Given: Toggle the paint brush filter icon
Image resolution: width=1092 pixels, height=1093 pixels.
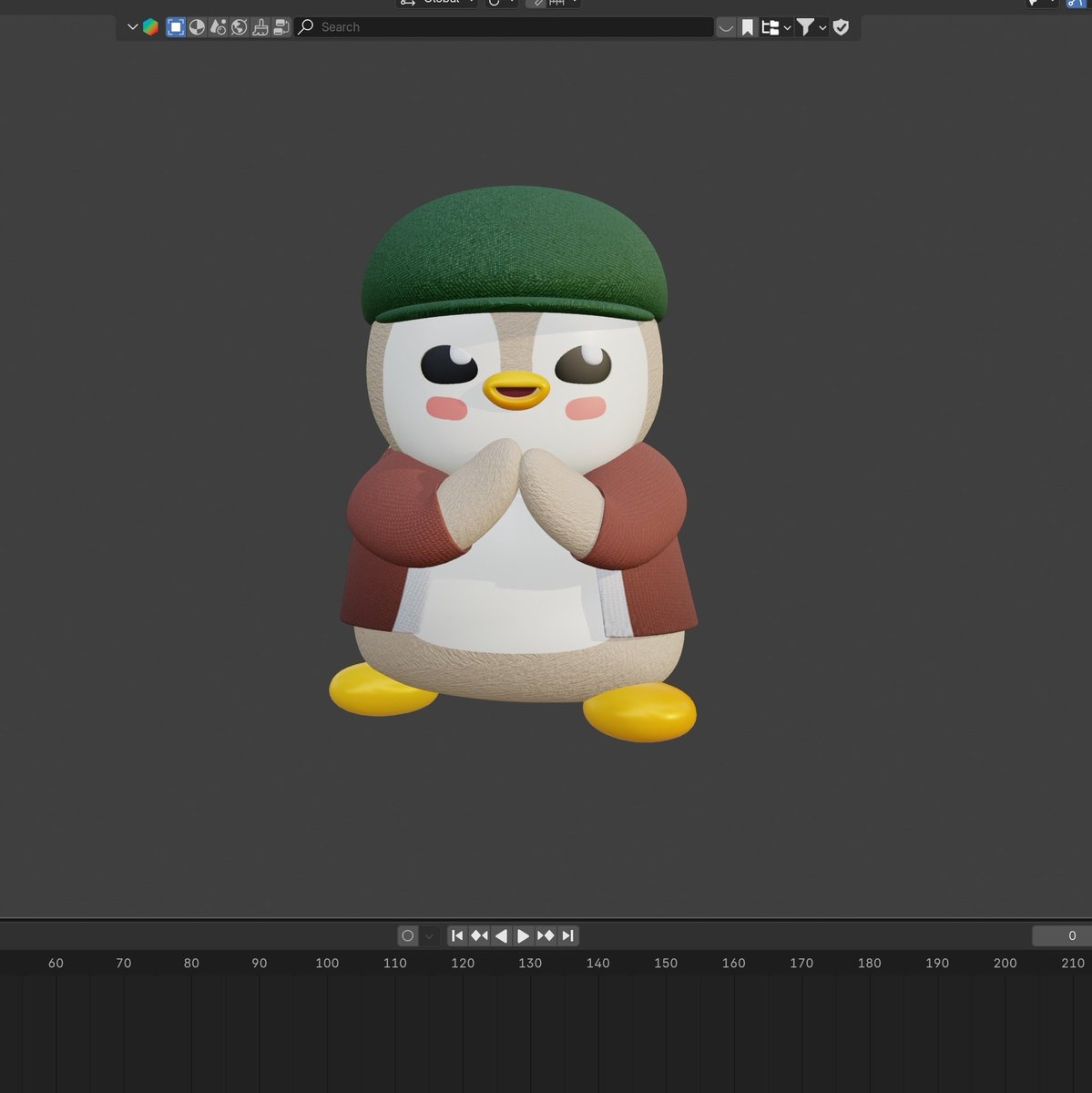Looking at the screenshot, I should pyautogui.click(x=260, y=27).
